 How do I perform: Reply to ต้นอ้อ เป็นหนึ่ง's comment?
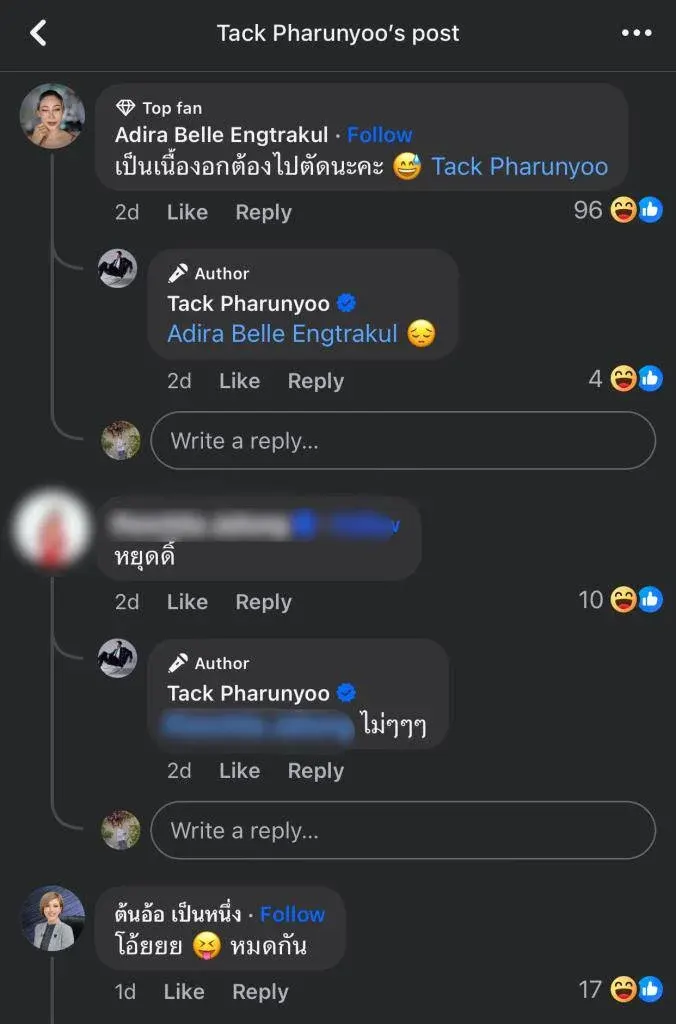(260, 991)
